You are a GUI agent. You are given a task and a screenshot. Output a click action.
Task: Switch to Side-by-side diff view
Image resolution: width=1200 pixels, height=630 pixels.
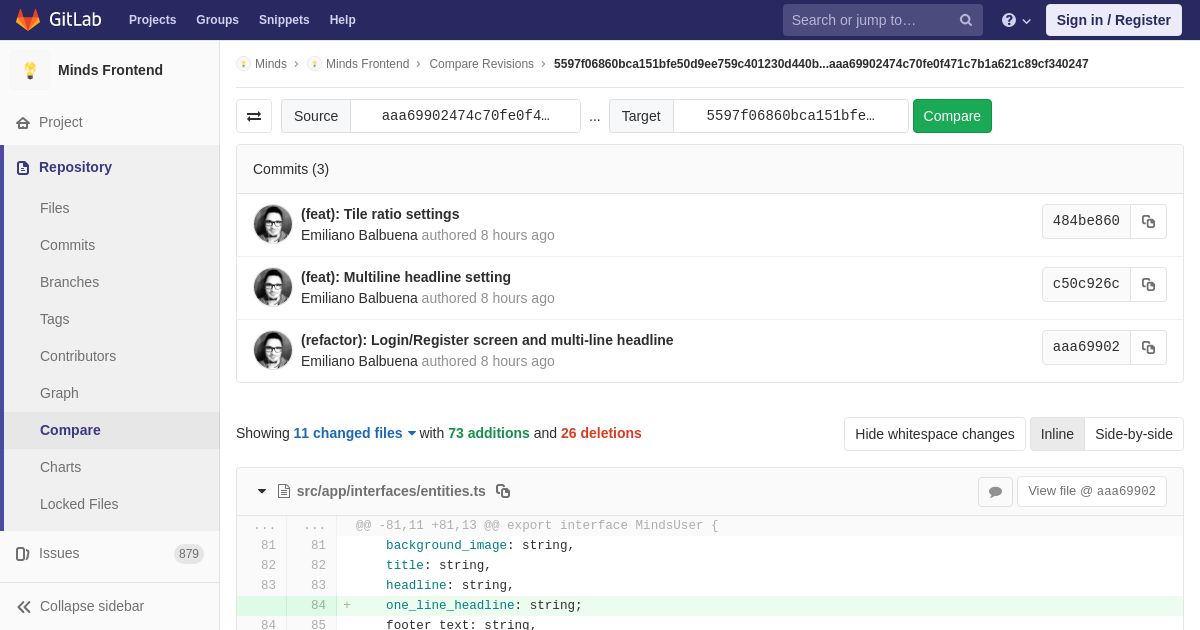tap(1133, 434)
